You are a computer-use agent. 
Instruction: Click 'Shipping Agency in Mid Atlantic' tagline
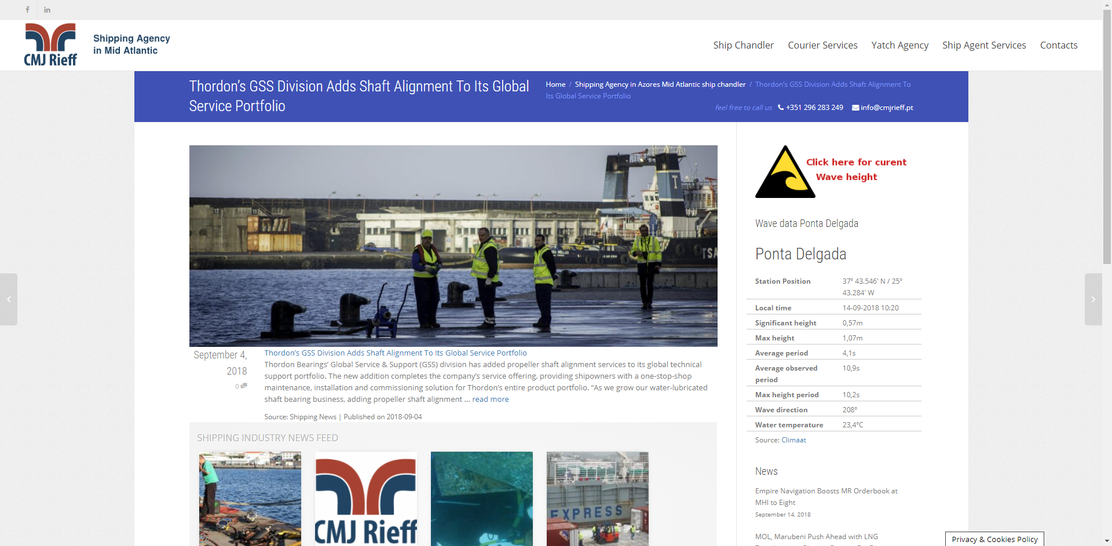(132, 45)
